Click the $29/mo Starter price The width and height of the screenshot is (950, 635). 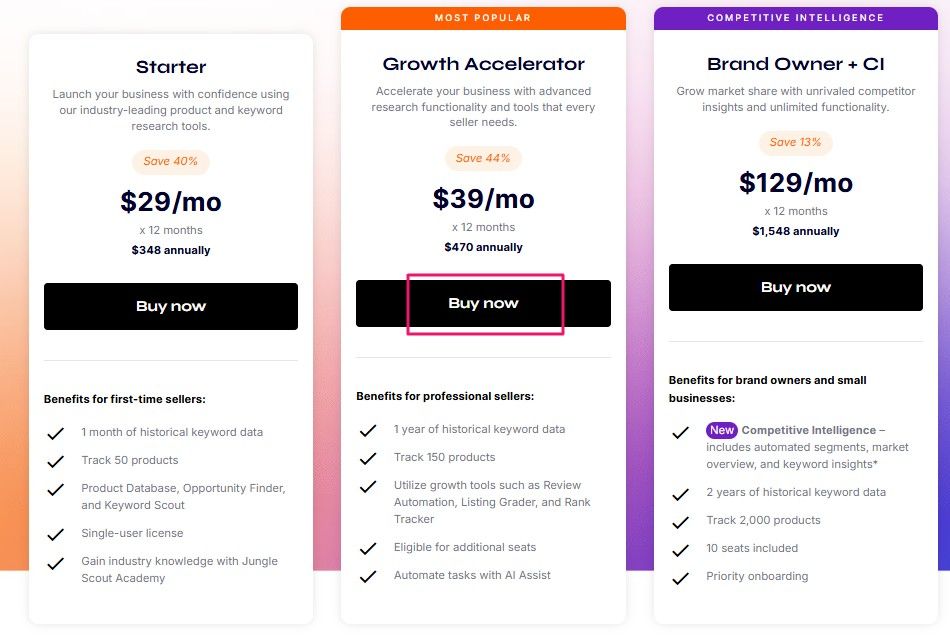click(171, 201)
